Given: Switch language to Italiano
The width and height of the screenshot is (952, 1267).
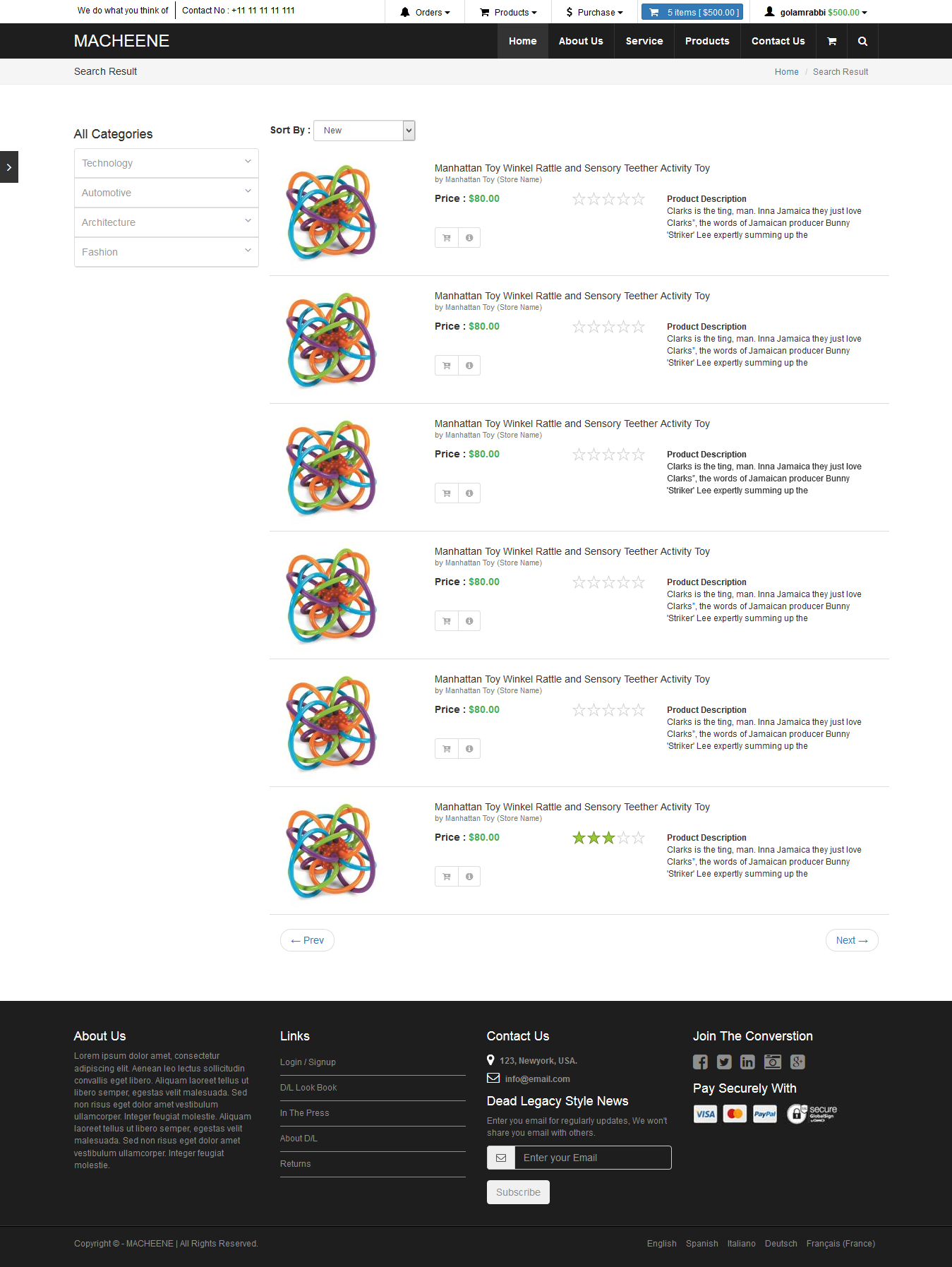Looking at the screenshot, I should tap(741, 1244).
